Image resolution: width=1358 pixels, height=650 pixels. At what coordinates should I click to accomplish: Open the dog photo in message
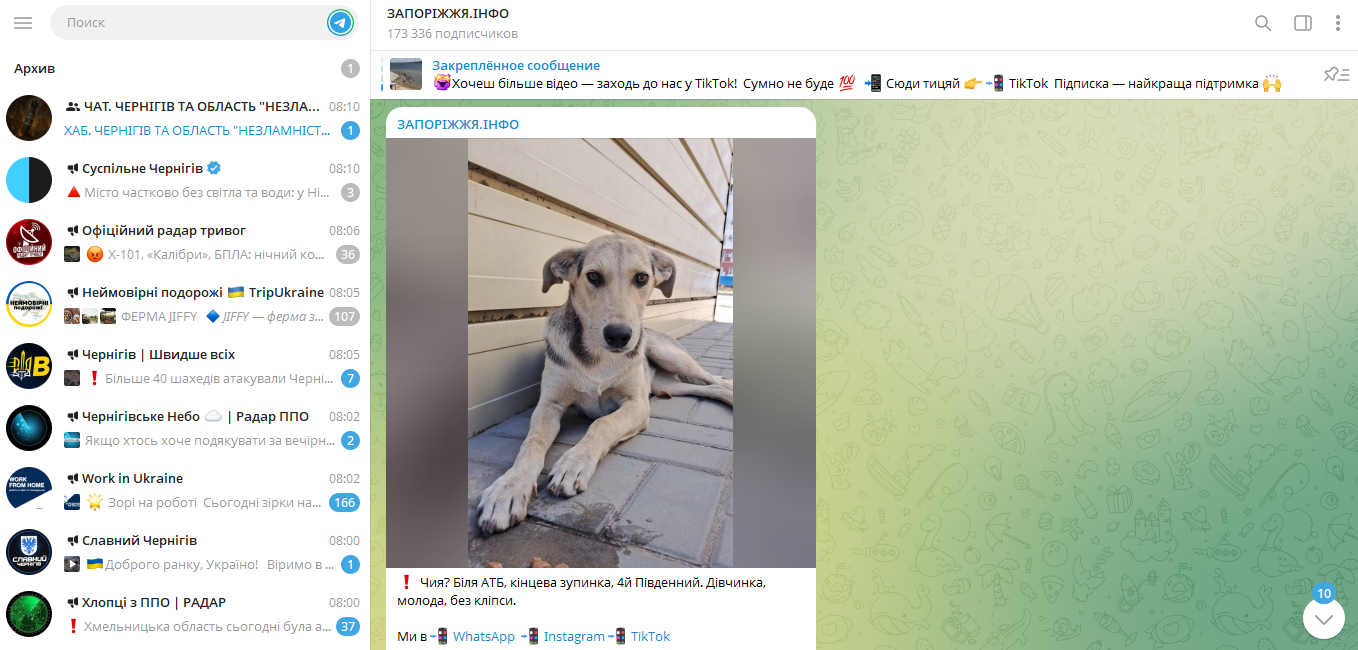[x=601, y=353]
